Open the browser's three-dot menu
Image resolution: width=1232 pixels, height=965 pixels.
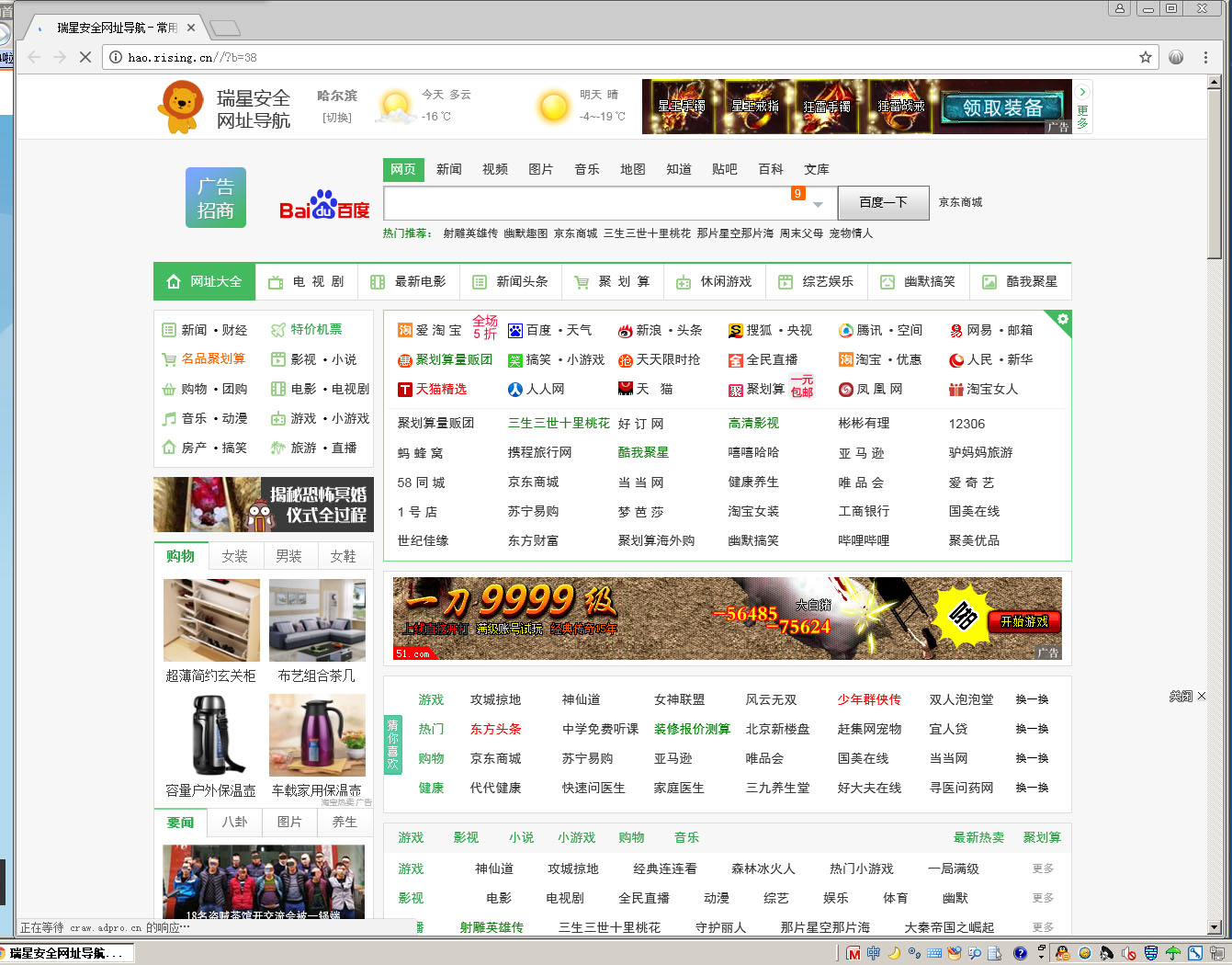[1205, 57]
